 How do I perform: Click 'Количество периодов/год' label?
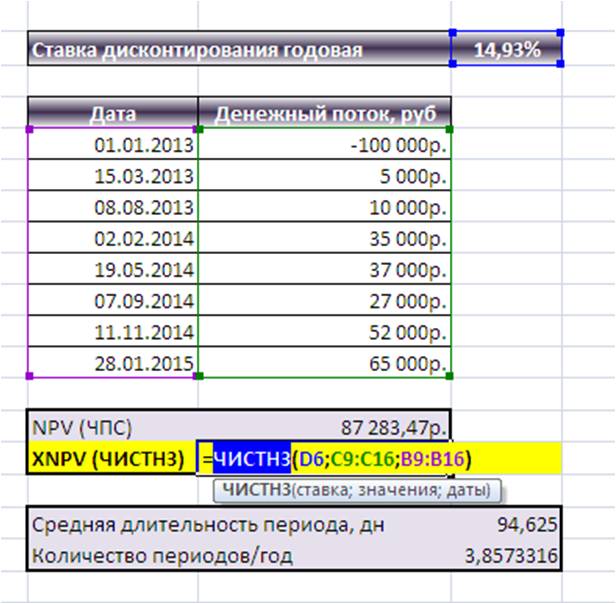pyautogui.click(x=162, y=556)
